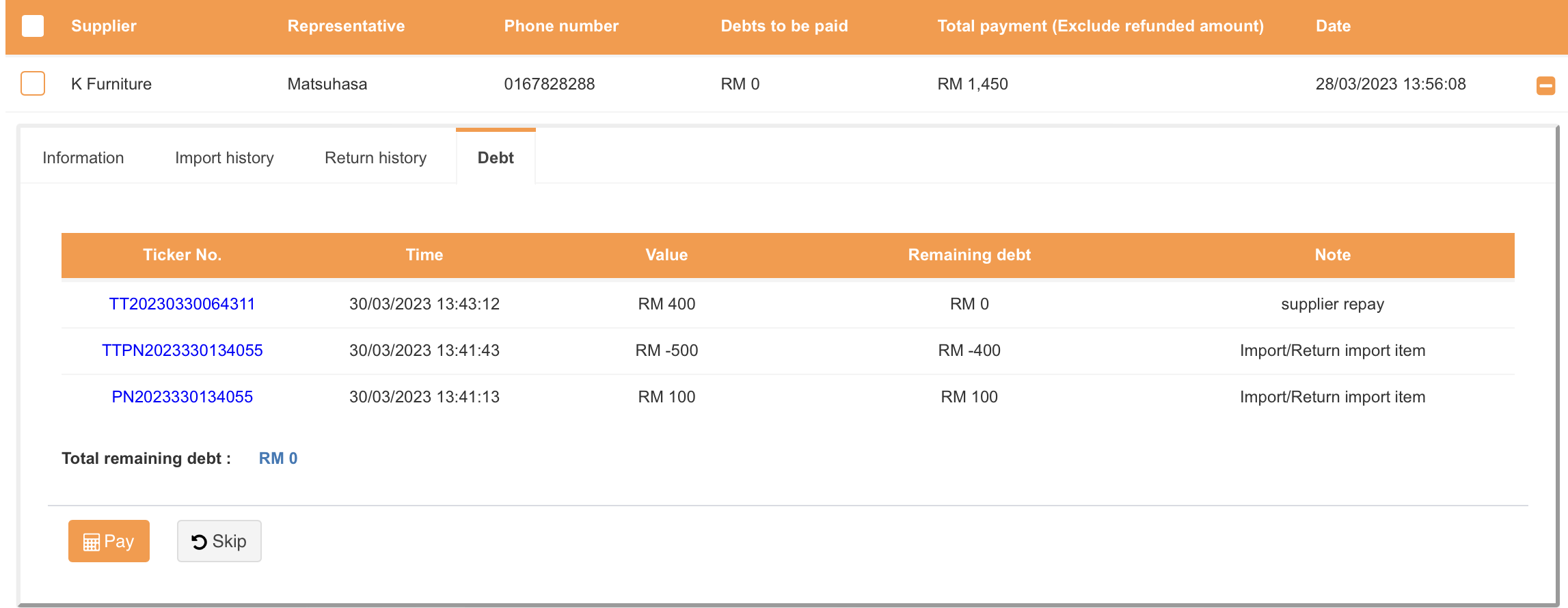Collapse the K Furniture row details
The height and width of the screenshot is (608, 1568).
point(1545,85)
